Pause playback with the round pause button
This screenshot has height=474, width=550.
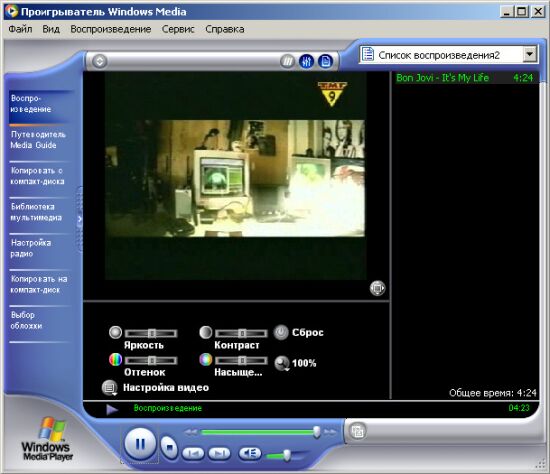point(140,444)
